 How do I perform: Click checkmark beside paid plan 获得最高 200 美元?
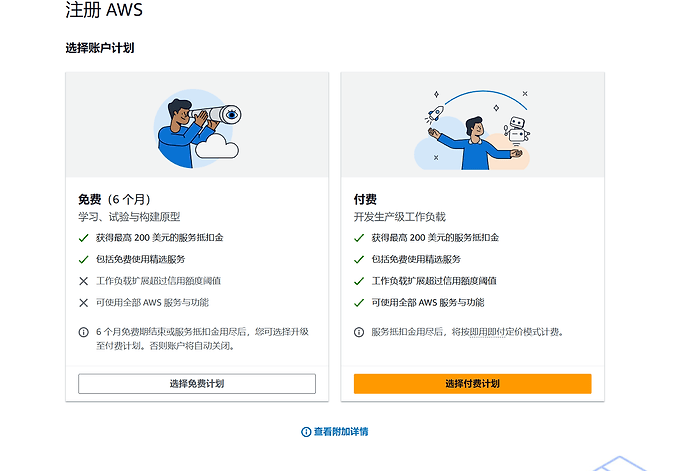pos(359,238)
